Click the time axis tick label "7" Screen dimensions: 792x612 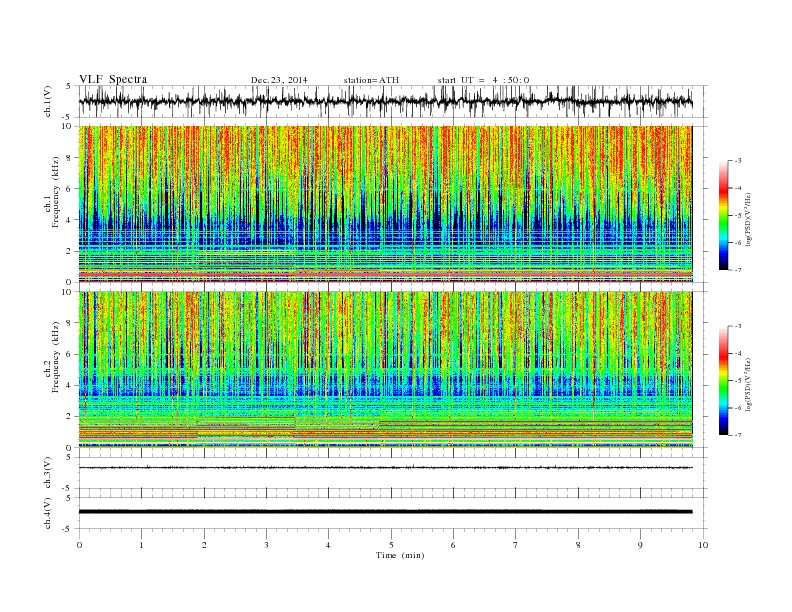pos(516,545)
